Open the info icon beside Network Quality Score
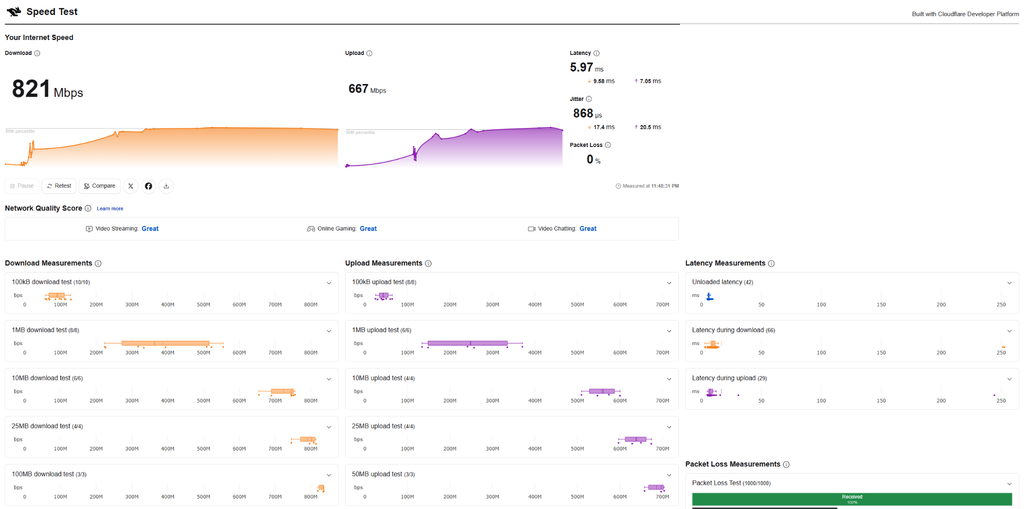Viewport: 1024px width, 509px height. [88, 208]
